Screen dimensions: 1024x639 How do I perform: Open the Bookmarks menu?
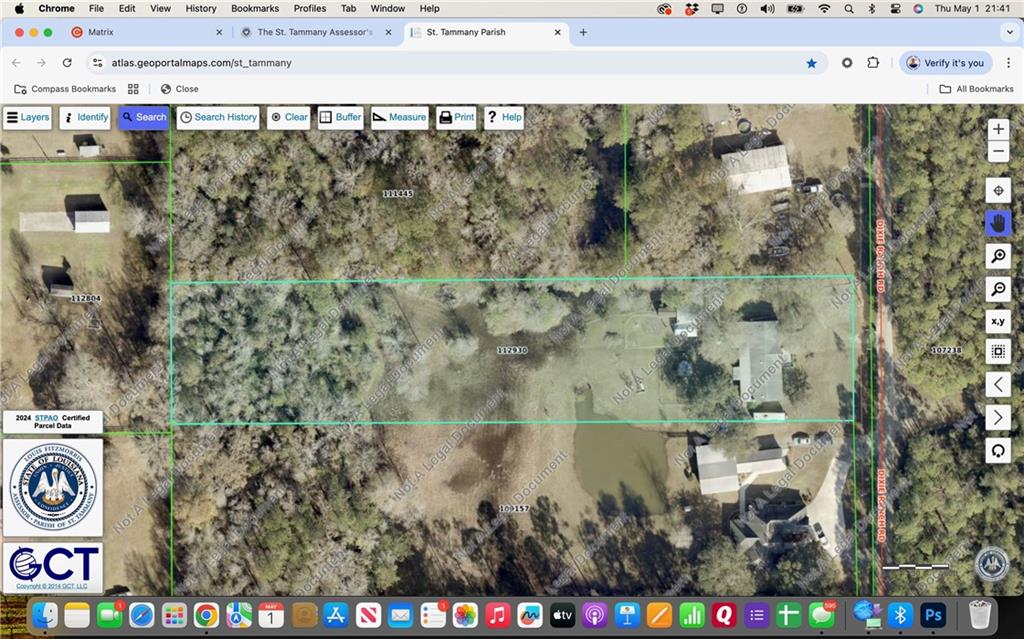click(x=254, y=8)
